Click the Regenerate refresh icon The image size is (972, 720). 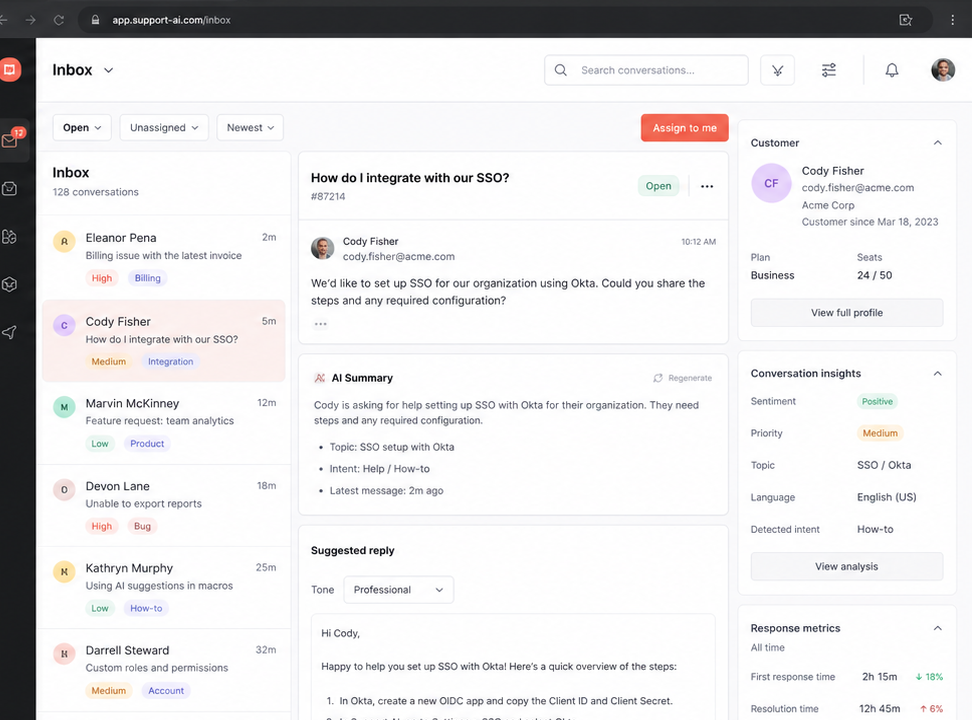(658, 378)
